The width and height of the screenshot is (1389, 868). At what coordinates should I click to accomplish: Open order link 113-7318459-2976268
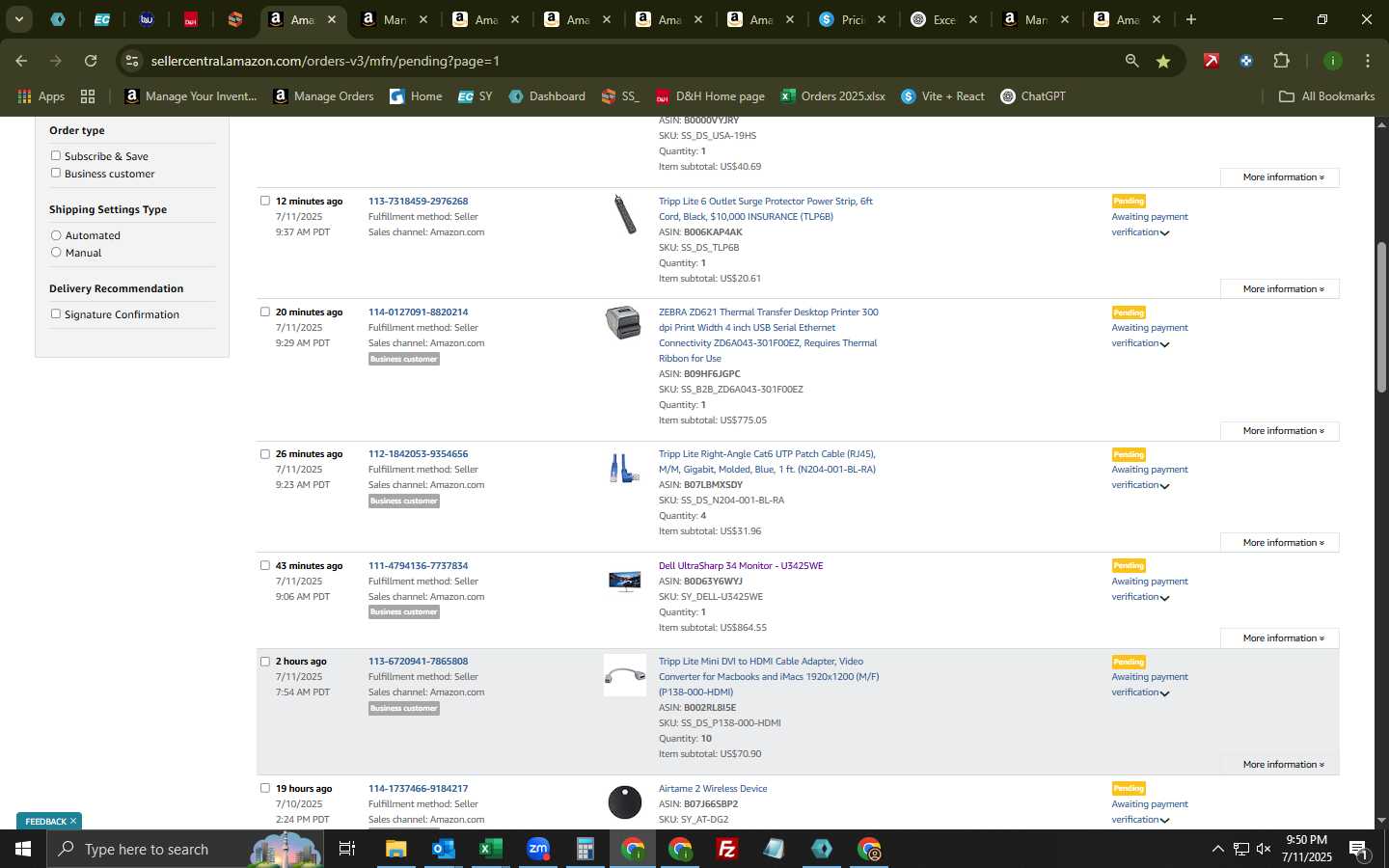click(x=418, y=201)
